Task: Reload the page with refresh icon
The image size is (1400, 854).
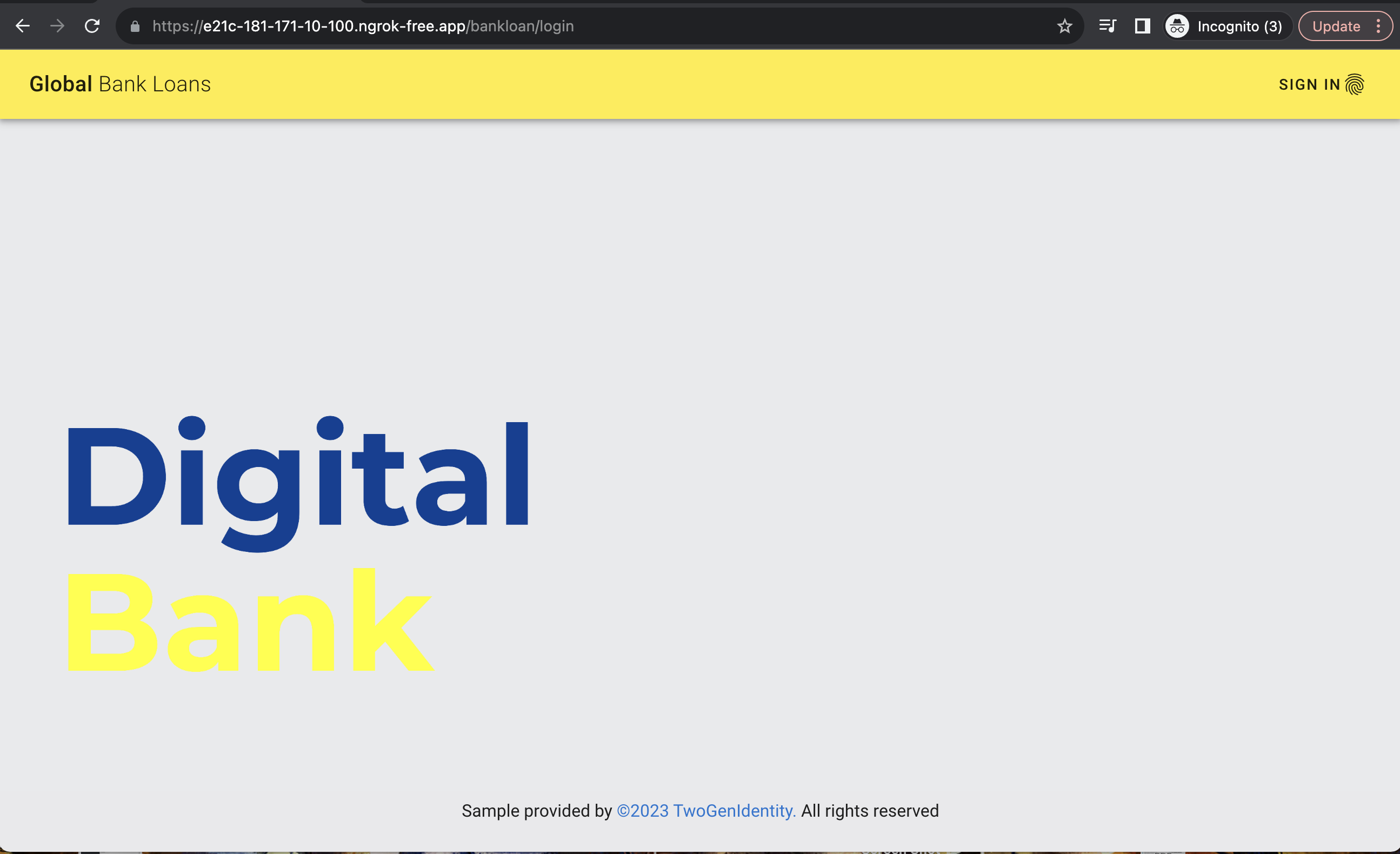Action: (92, 26)
